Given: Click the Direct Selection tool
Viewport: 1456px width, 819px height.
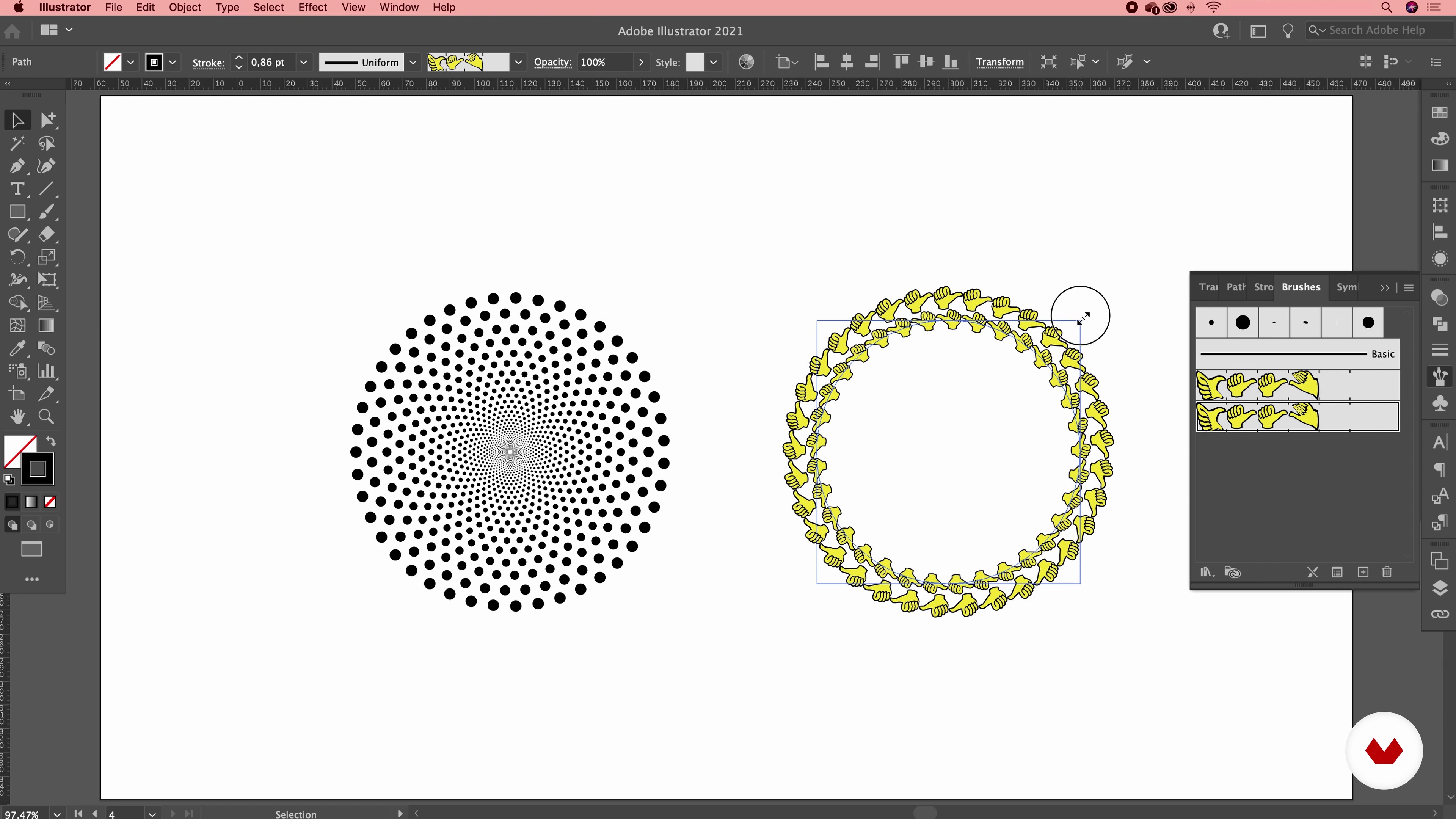Looking at the screenshot, I should [47, 120].
